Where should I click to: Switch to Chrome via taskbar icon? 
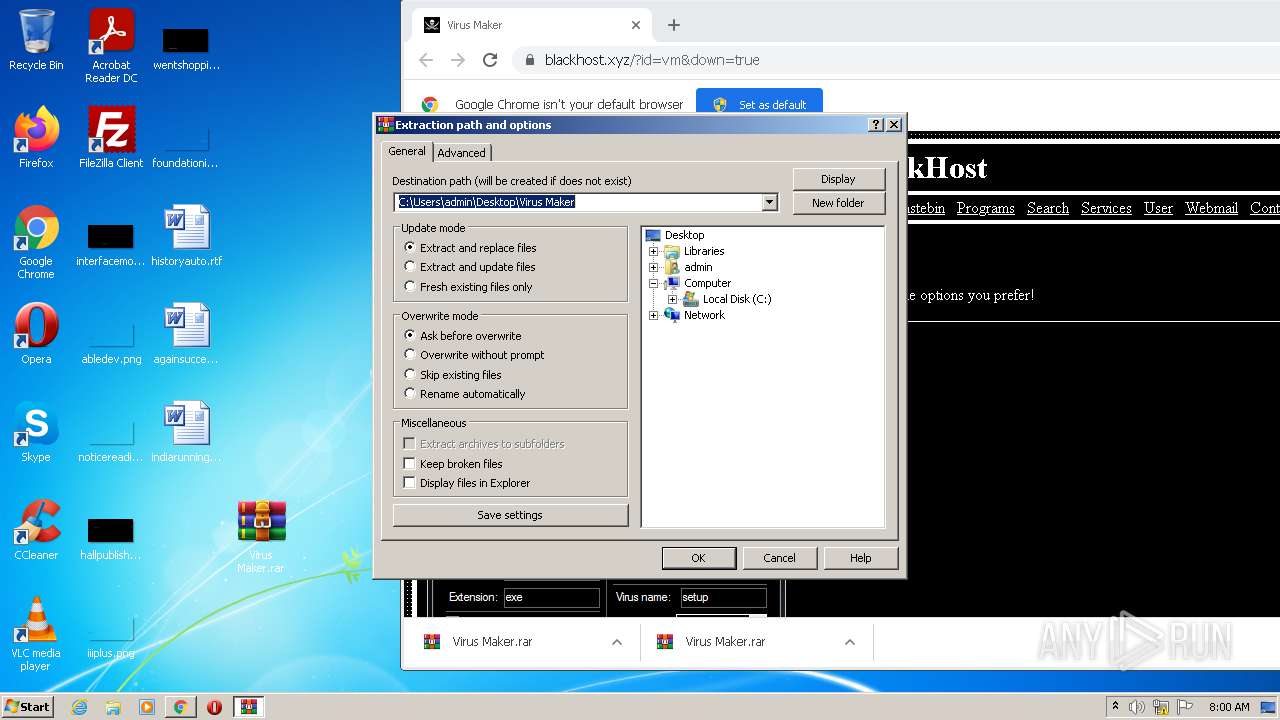pyautogui.click(x=180, y=707)
